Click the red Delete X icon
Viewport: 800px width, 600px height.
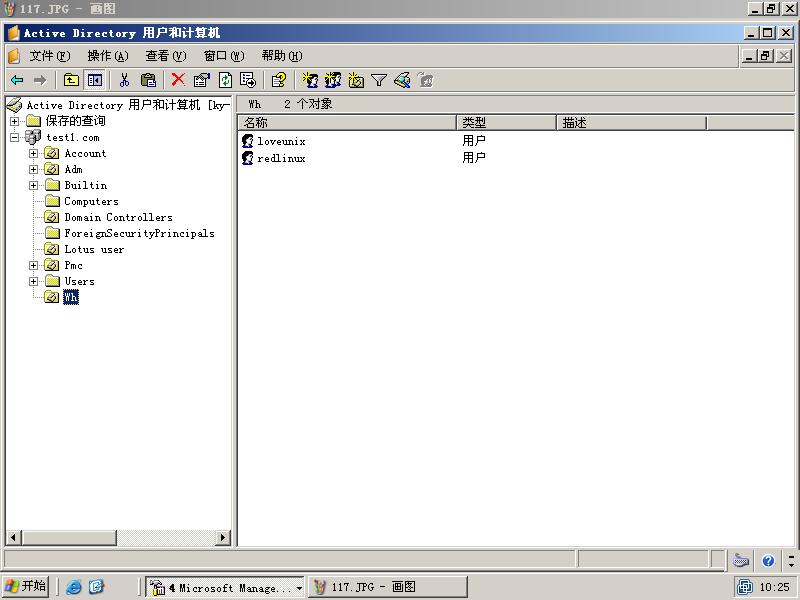click(178, 80)
